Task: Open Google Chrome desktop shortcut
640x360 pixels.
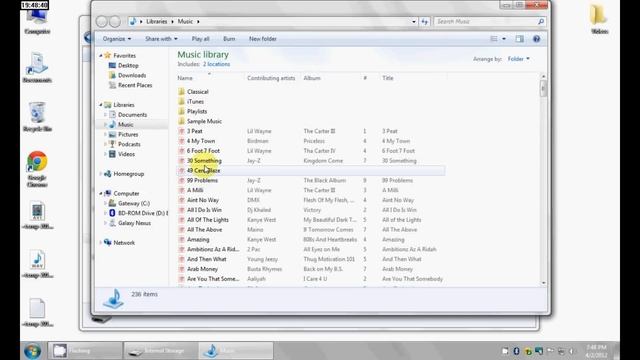Action: (x=37, y=169)
